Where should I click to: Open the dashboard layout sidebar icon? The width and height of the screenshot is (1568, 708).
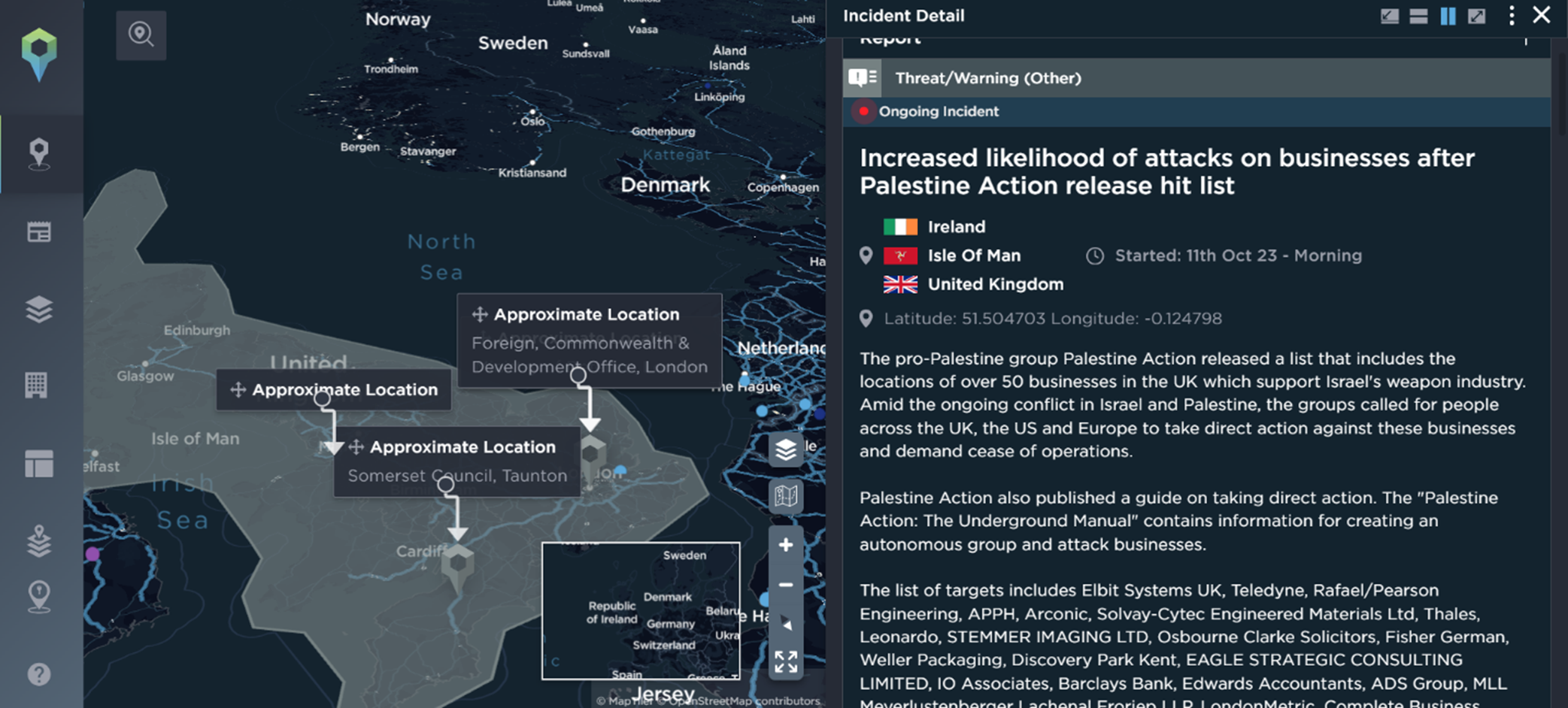[x=39, y=464]
